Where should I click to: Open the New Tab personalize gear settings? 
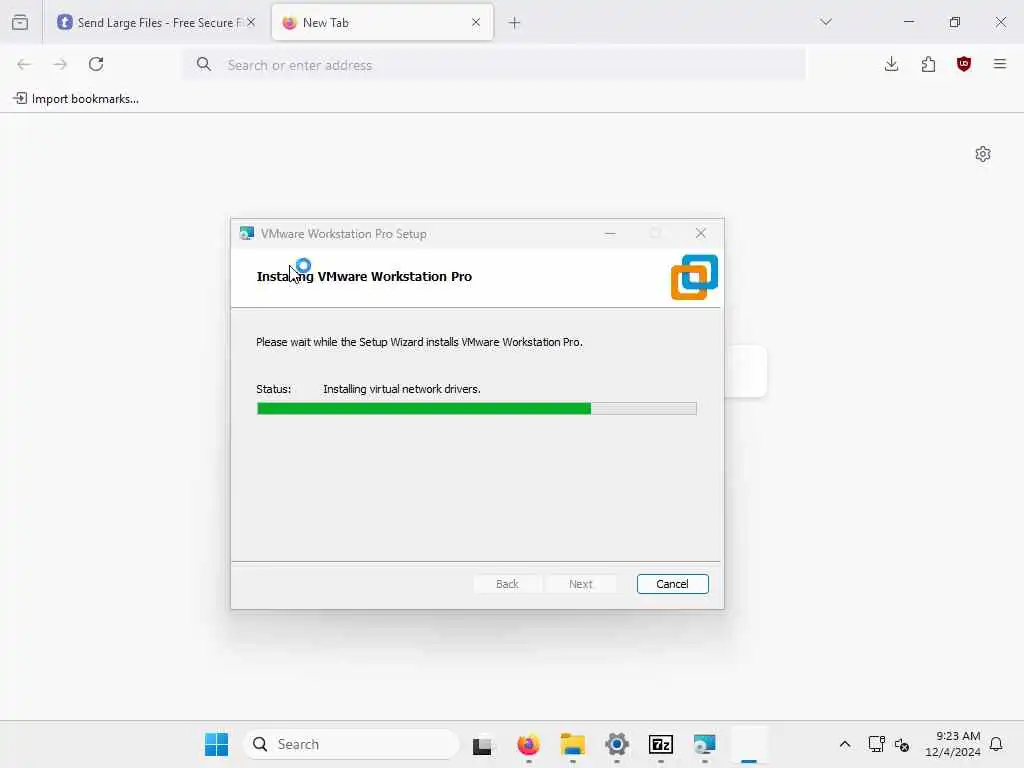pyautogui.click(x=982, y=154)
